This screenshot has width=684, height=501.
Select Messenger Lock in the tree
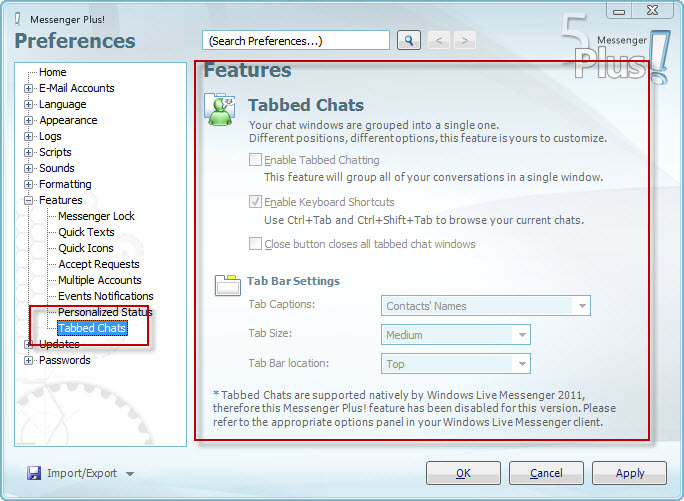tap(96, 216)
